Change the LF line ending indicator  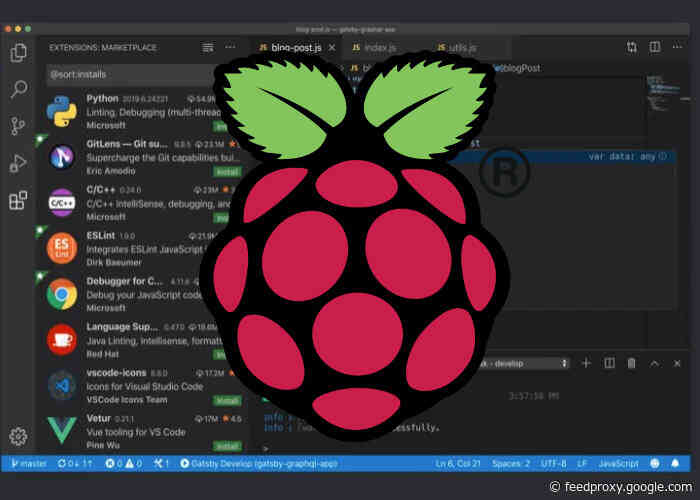click(582, 464)
